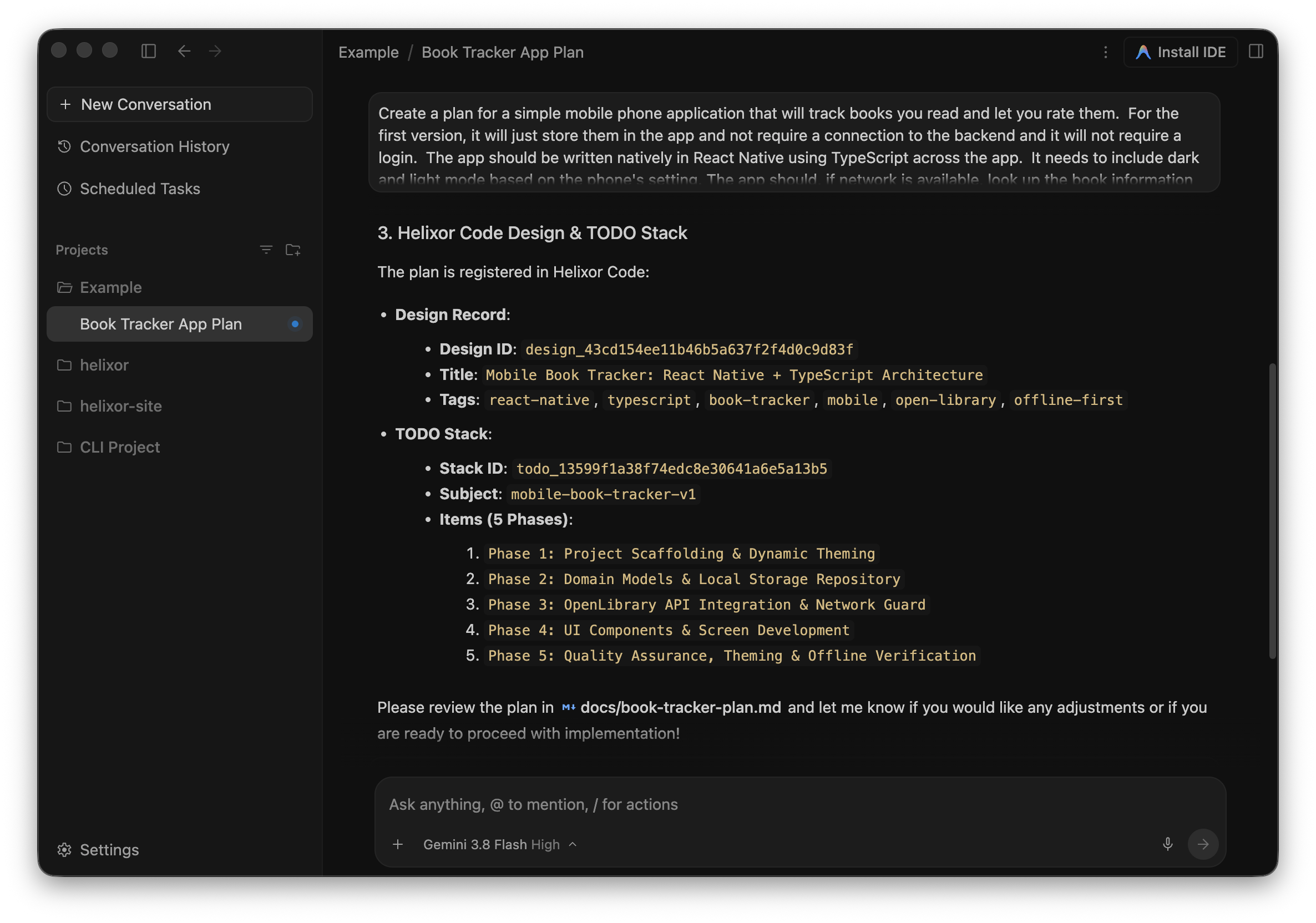The image size is (1316, 923).
Task: Toggle the right side panel icon
Action: click(x=1256, y=52)
